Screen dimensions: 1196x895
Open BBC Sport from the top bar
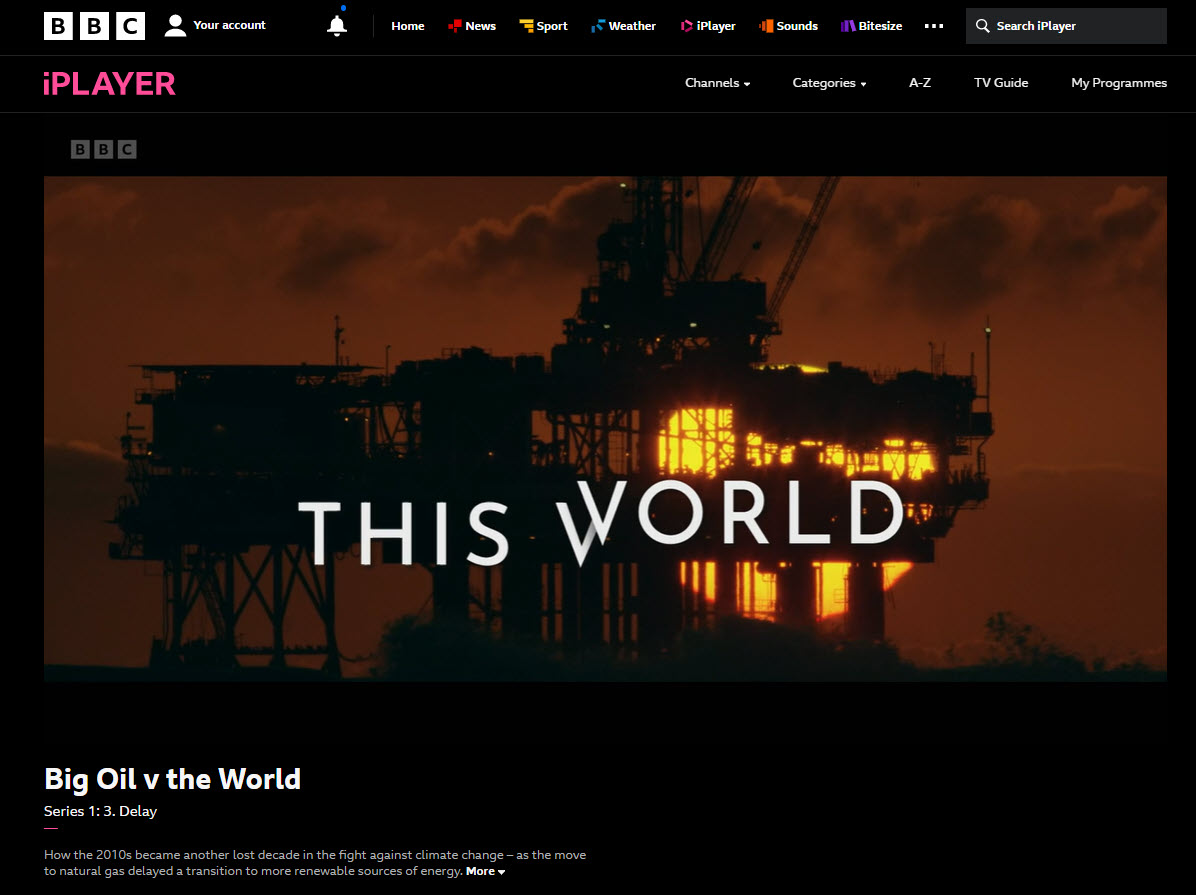(x=543, y=26)
